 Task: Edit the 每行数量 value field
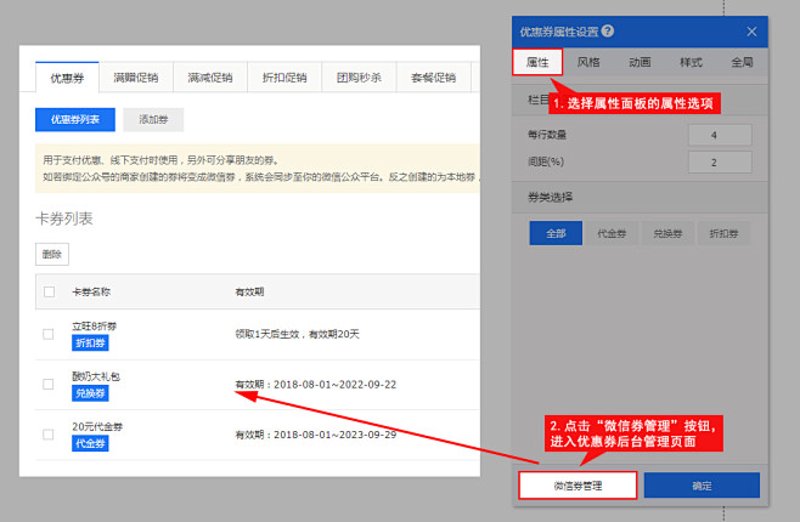point(719,135)
